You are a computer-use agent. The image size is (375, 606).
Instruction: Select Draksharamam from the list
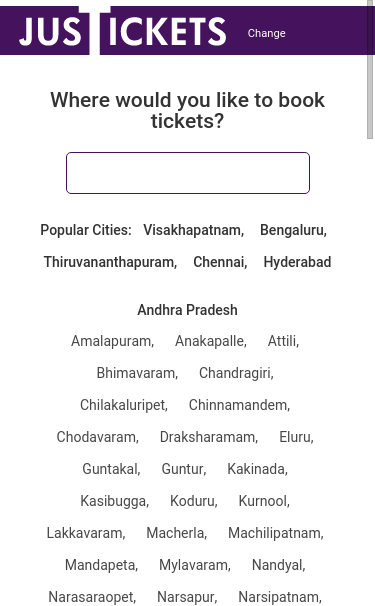209,437
